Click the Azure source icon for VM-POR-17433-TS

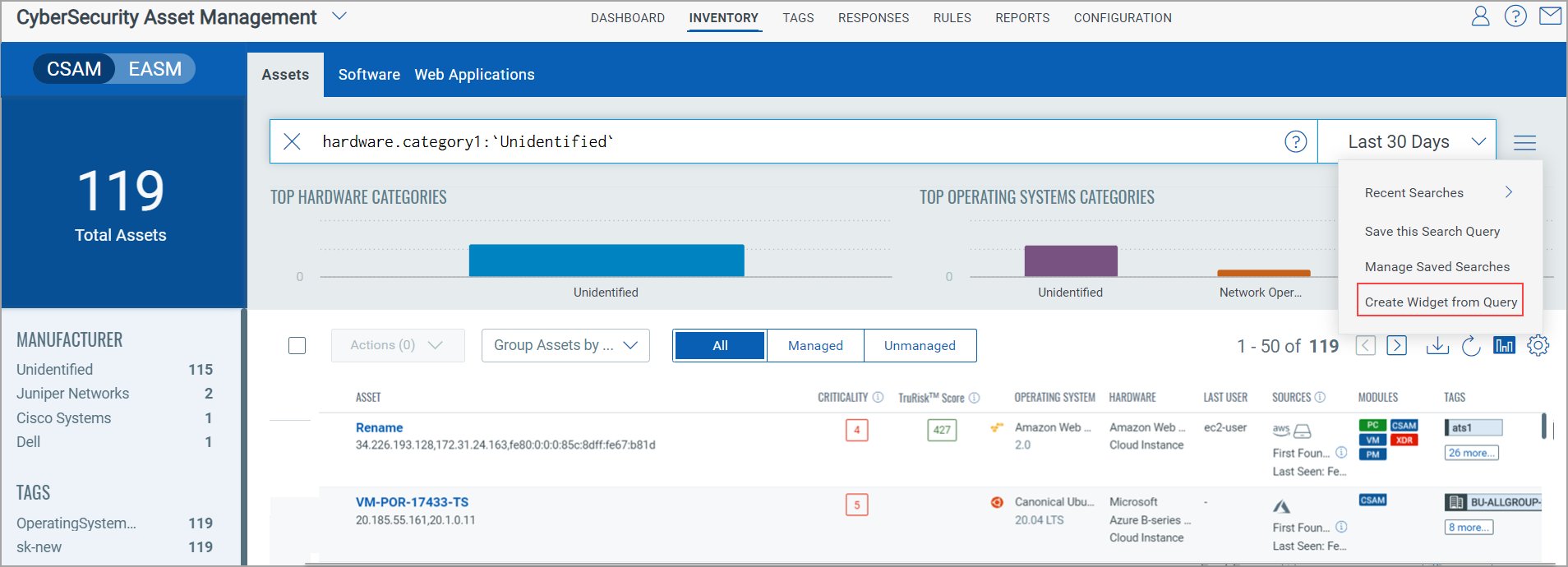pos(1281,506)
